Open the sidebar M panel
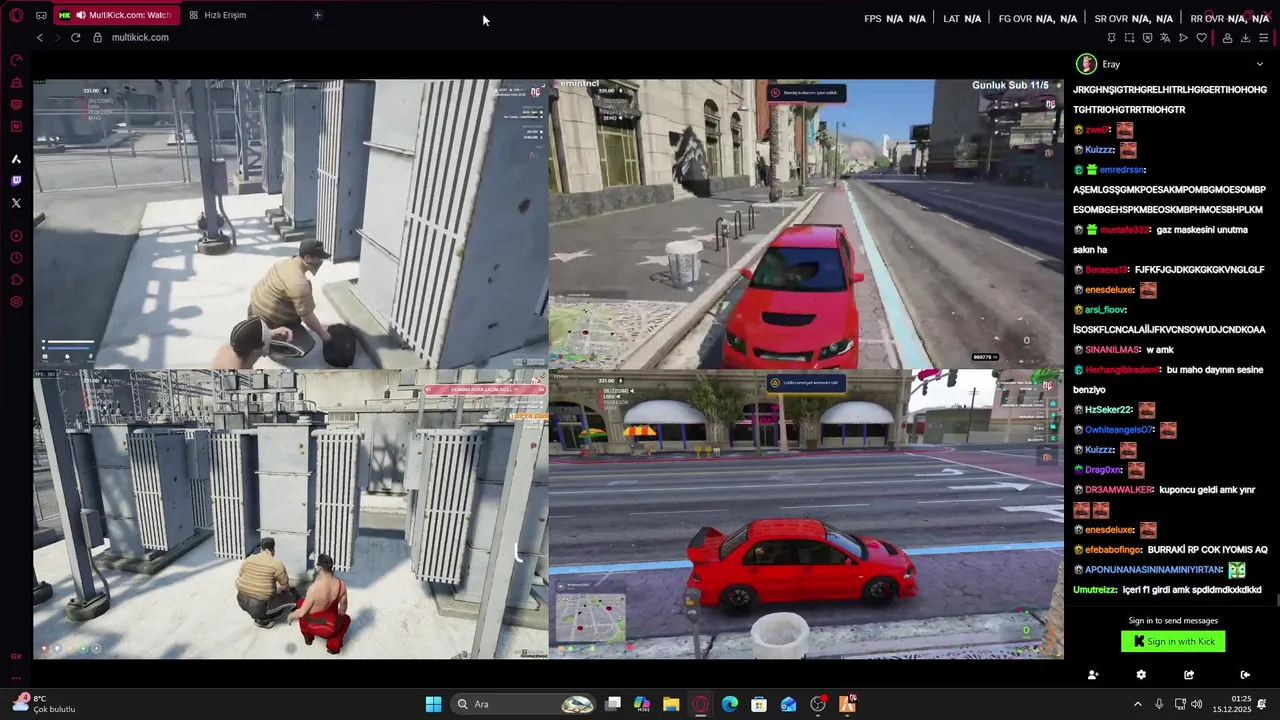1280x720 pixels. pyautogui.click(x=16, y=126)
